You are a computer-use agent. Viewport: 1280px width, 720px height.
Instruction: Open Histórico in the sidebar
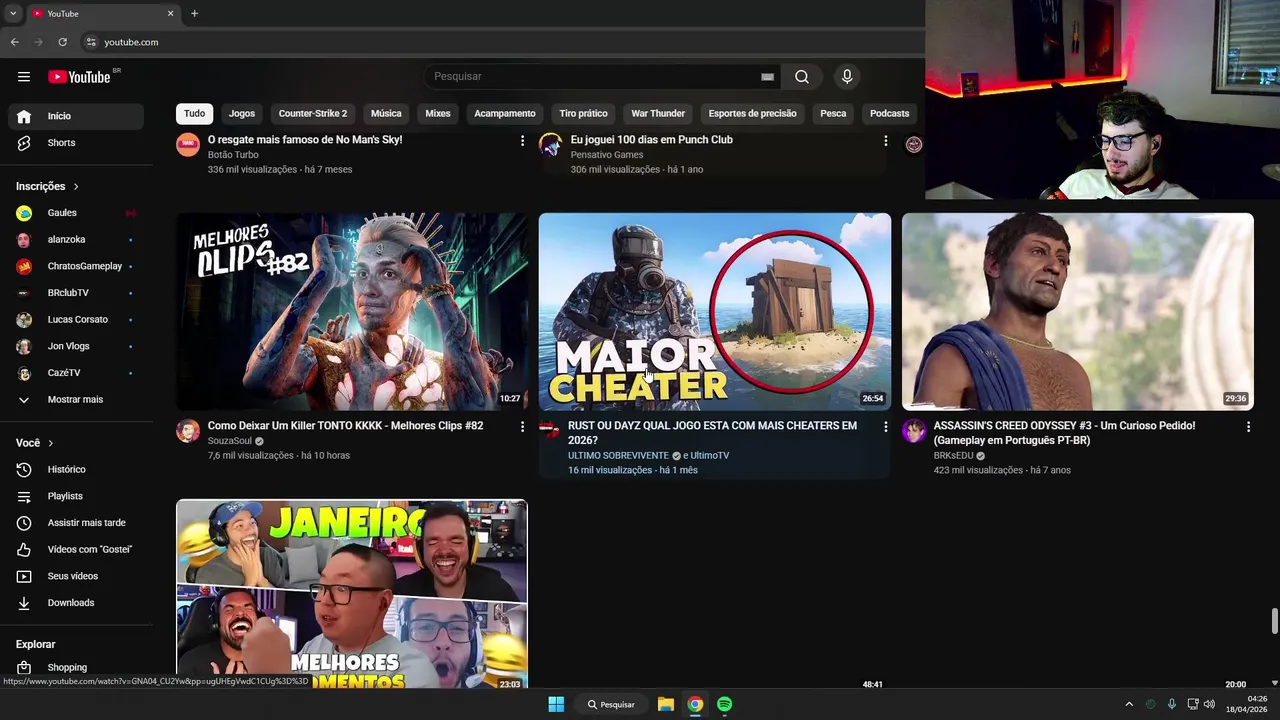tap(76, 470)
